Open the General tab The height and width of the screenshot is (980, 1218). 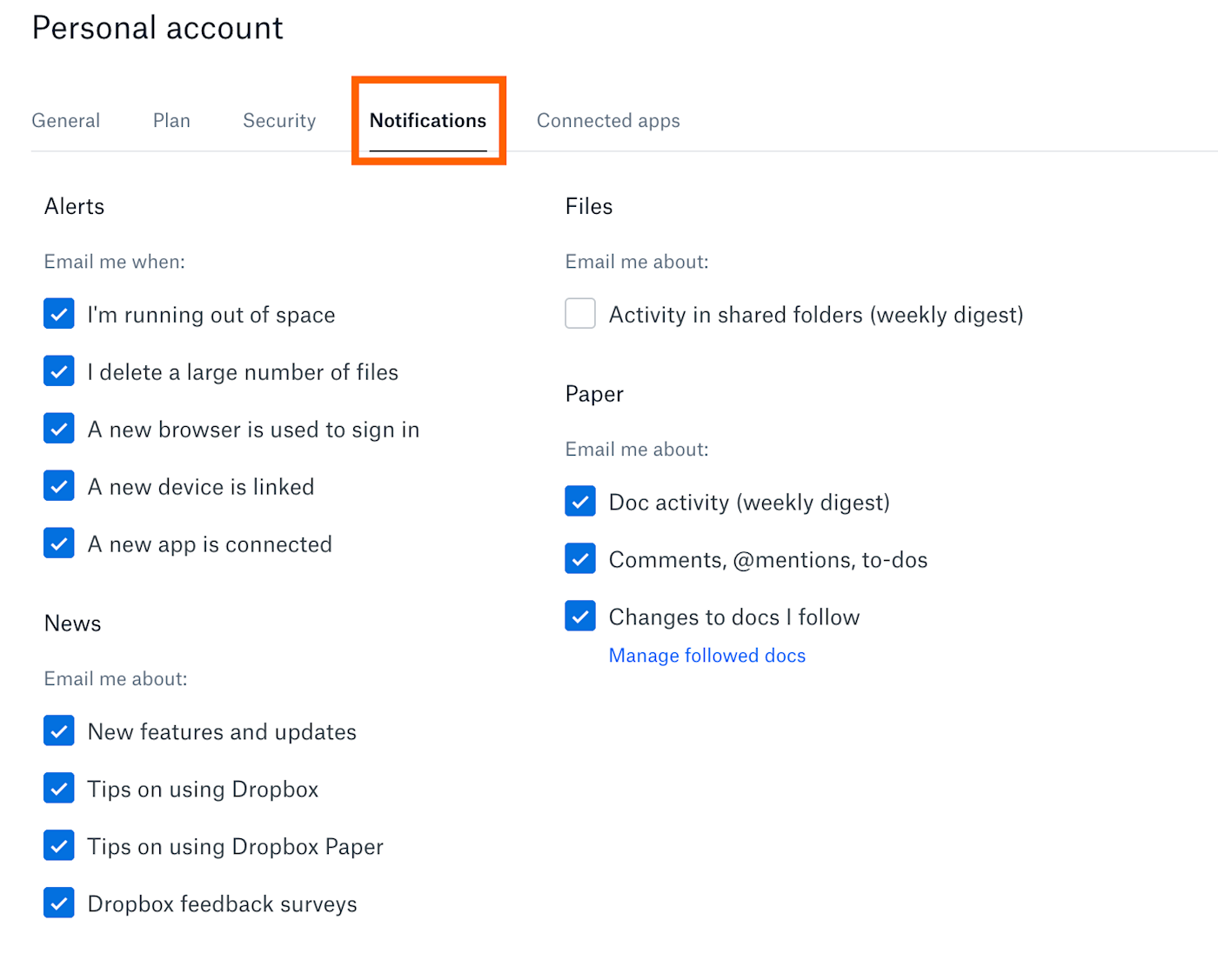pyautogui.click(x=66, y=121)
